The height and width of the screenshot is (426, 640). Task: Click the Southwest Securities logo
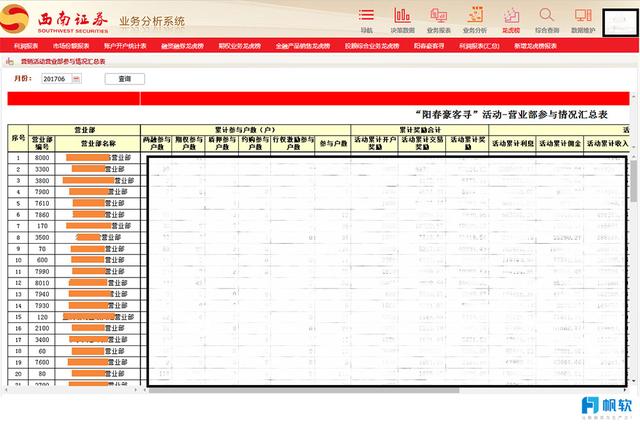pos(54,19)
